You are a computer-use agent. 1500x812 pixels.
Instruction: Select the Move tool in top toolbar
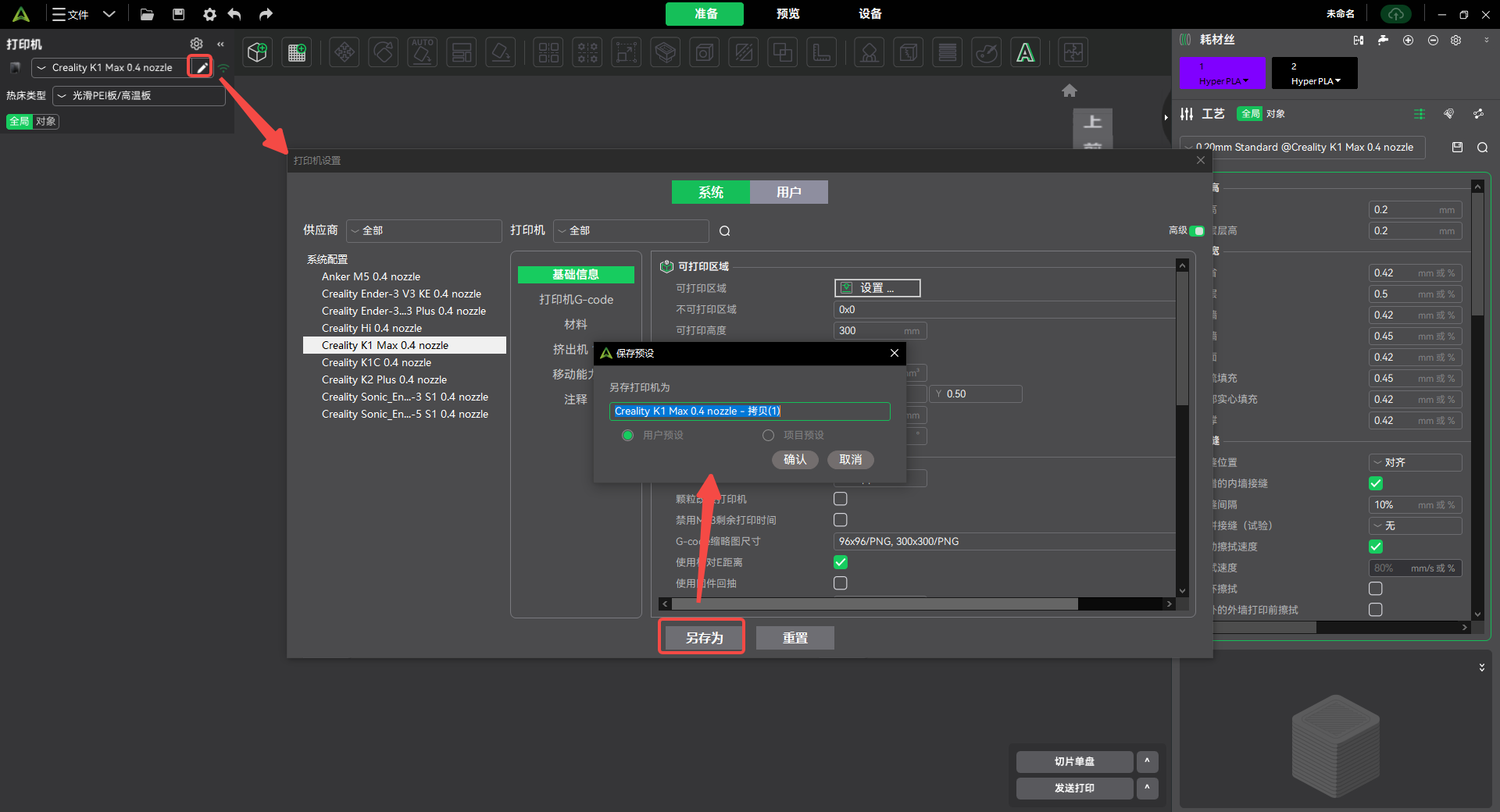[345, 52]
